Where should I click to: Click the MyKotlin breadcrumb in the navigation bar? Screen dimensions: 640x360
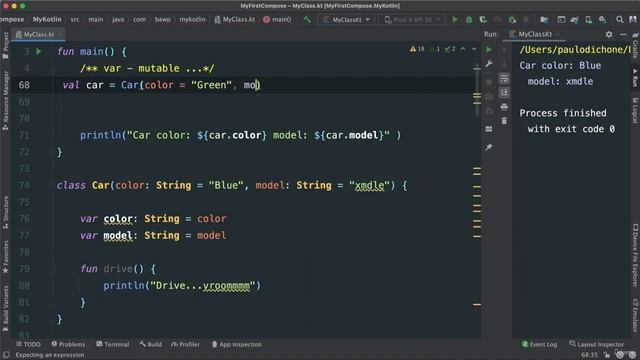47,19
